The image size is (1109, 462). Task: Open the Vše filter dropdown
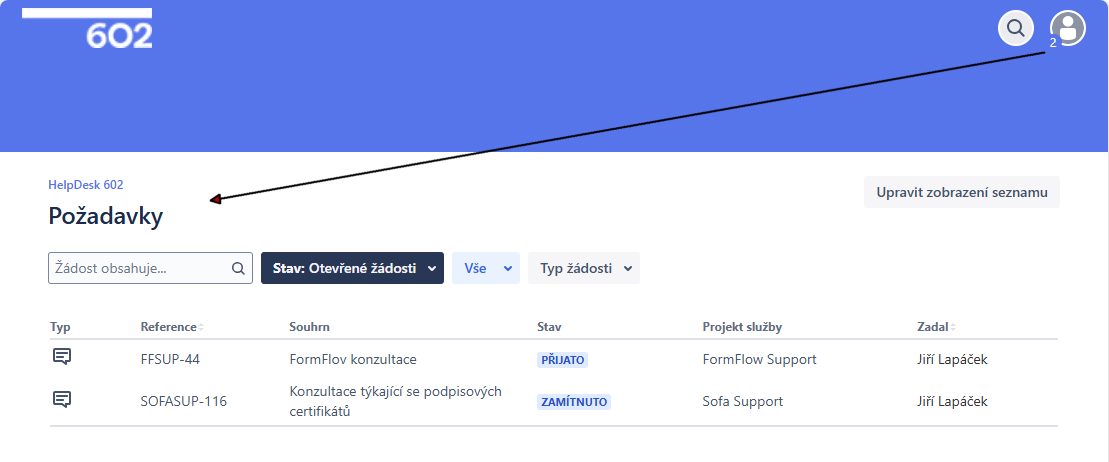pos(486,268)
